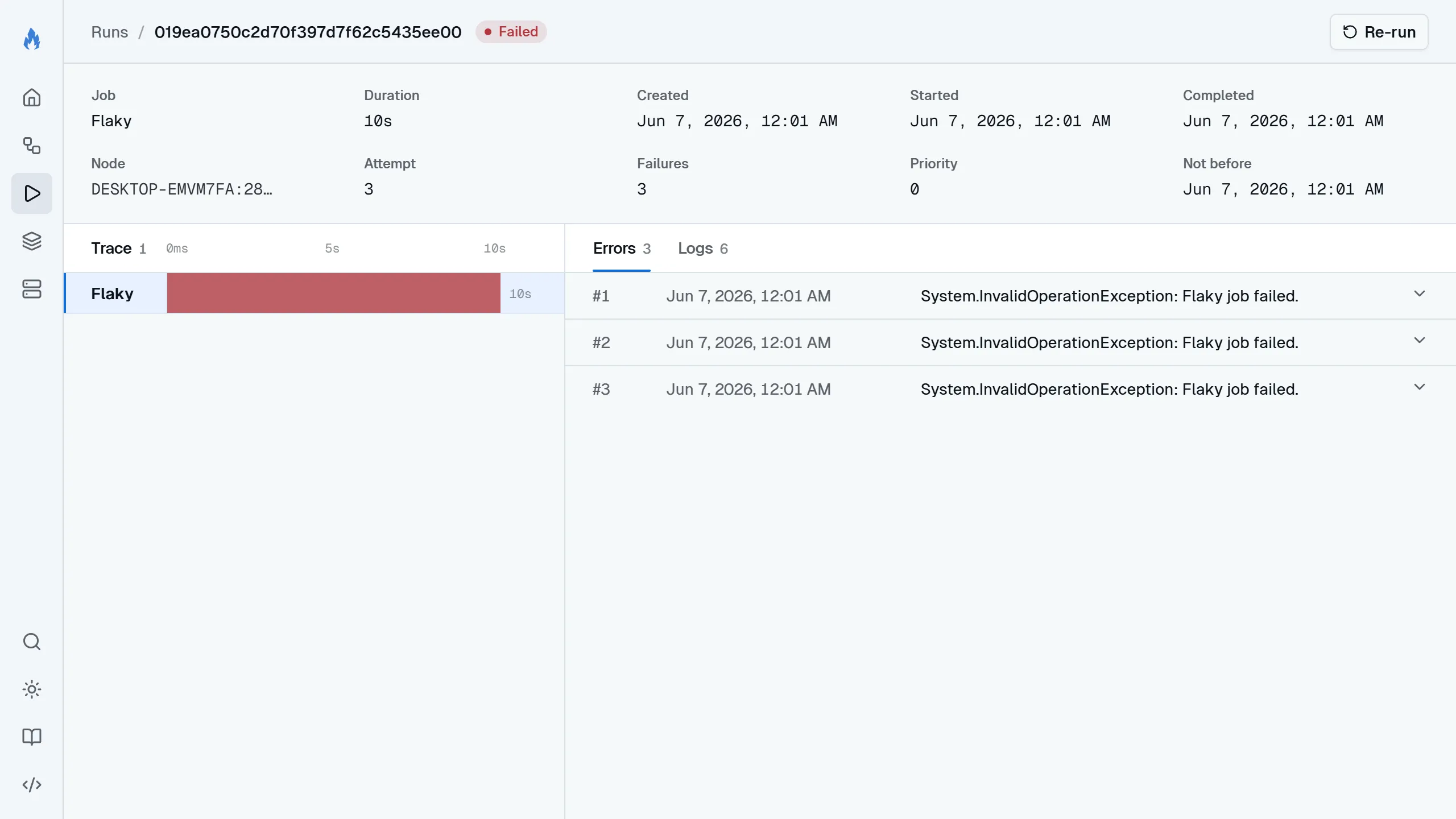This screenshot has width=1456, height=819.
Task: Click the Priority value 0
Action: pos(915,189)
